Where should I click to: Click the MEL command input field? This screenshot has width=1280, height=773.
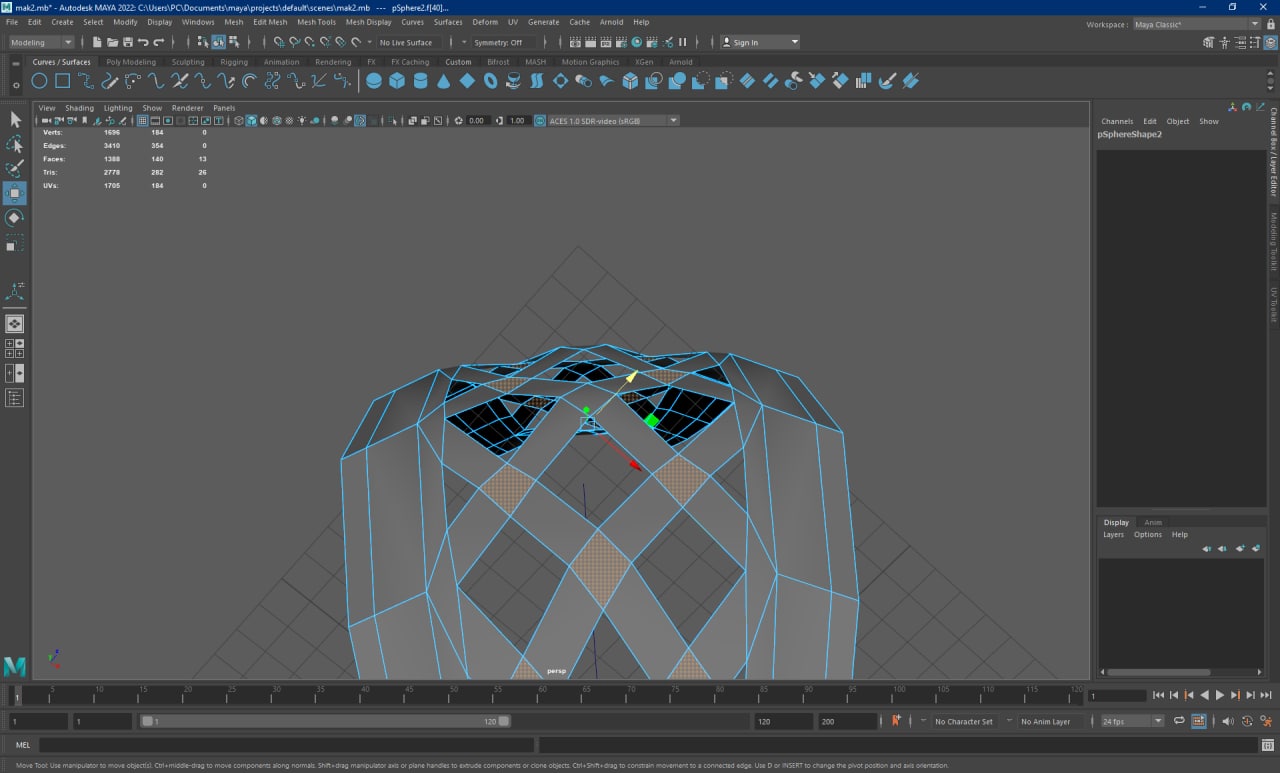pyautogui.click(x=286, y=745)
